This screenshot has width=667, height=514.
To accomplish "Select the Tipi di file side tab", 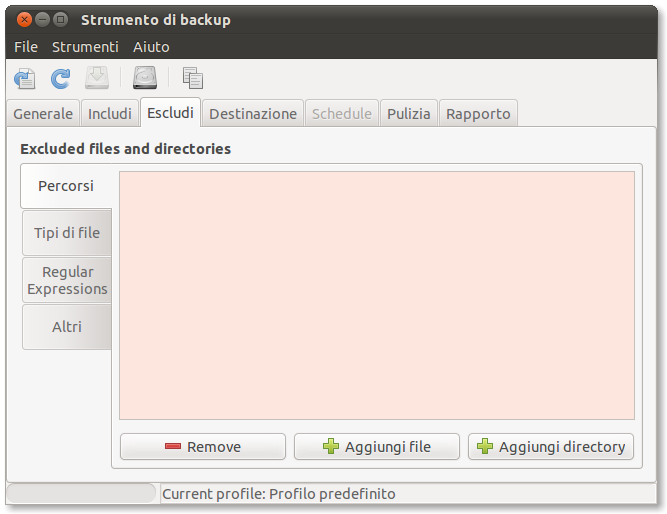I will (x=67, y=233).
